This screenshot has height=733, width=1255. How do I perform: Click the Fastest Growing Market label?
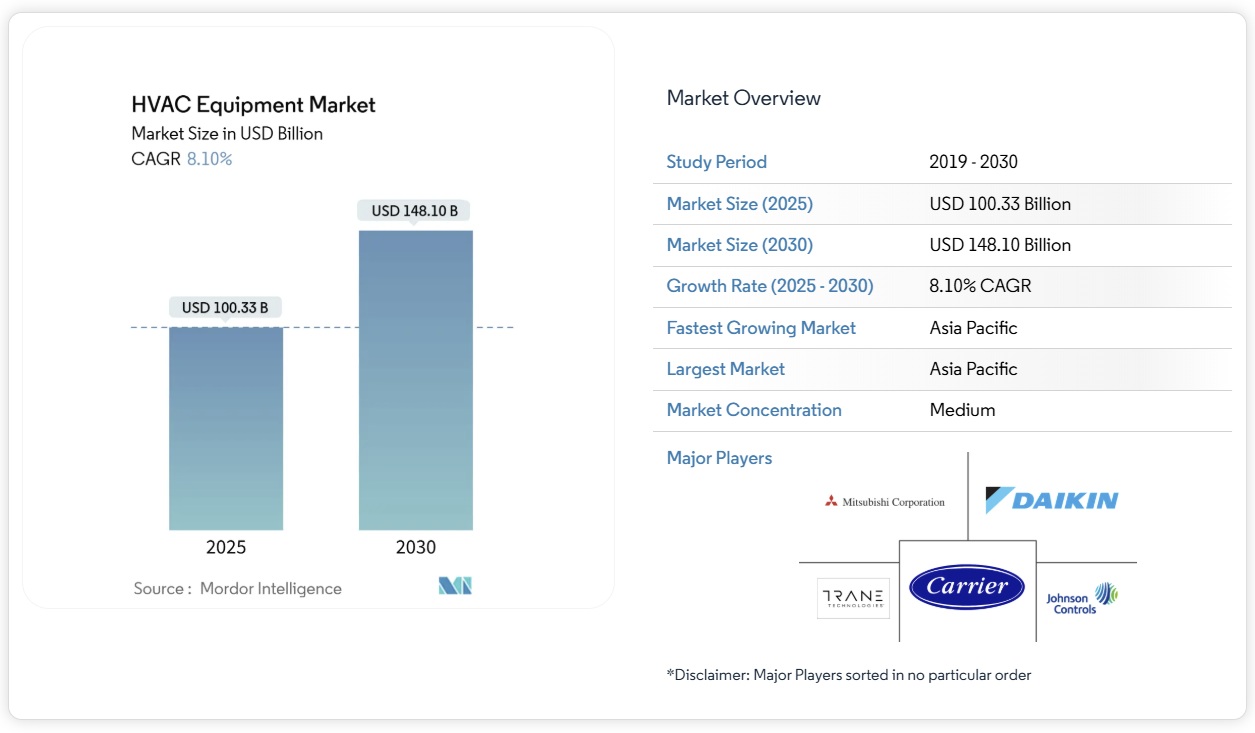pyautogui.click(x=761, y=328)
